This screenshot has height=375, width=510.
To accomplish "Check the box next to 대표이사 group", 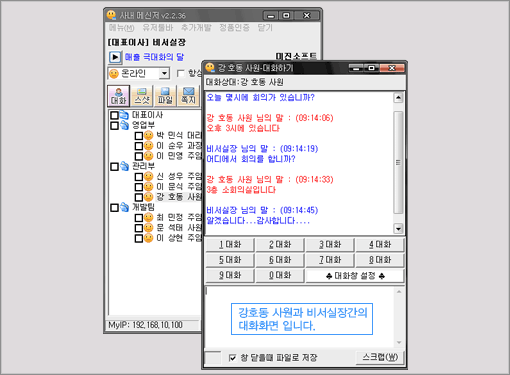I will click(x=114, y=115).
